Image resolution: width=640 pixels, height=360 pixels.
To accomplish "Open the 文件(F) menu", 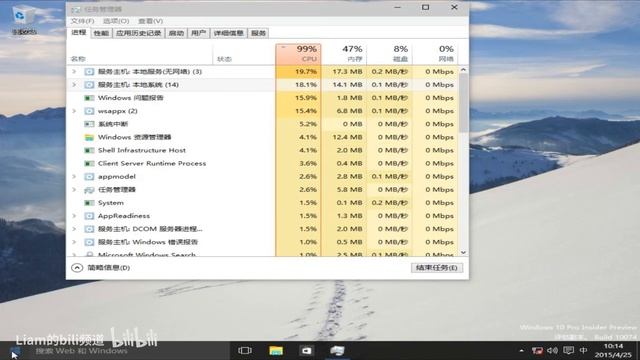I will coord(82,21).
